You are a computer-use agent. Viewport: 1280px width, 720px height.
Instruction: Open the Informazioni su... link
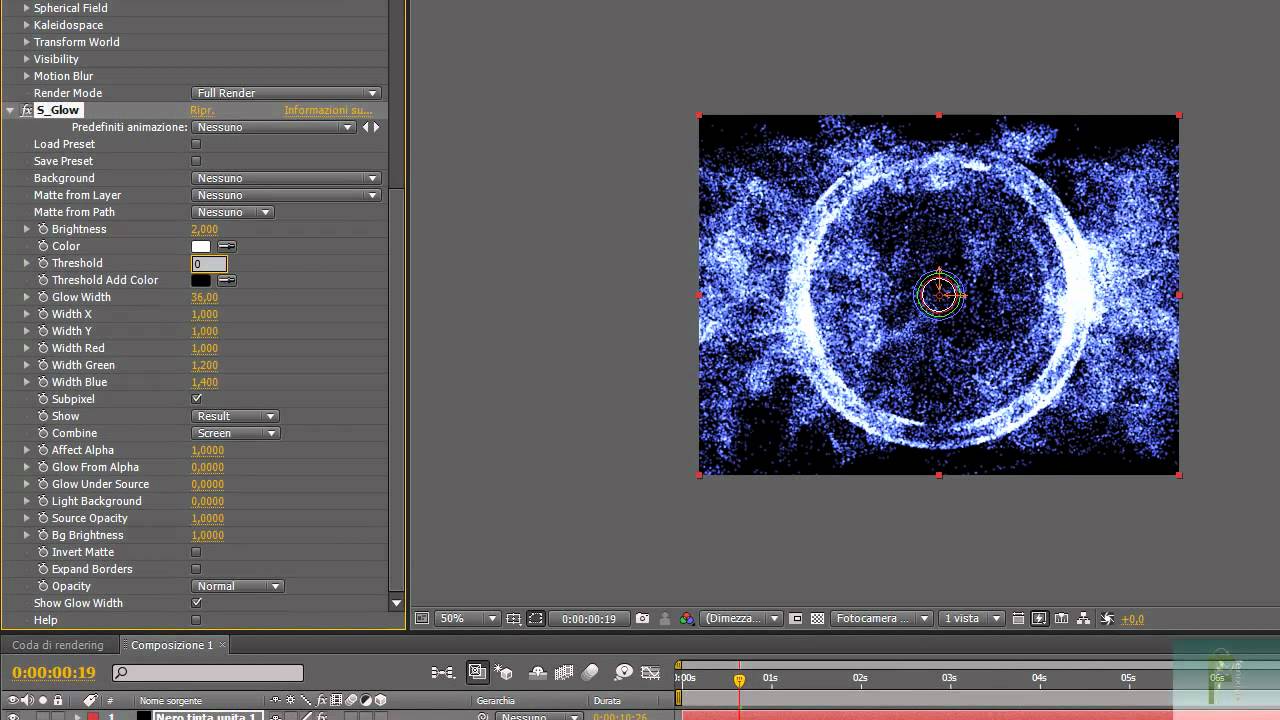pyautogui.click(x=328, y=110)
